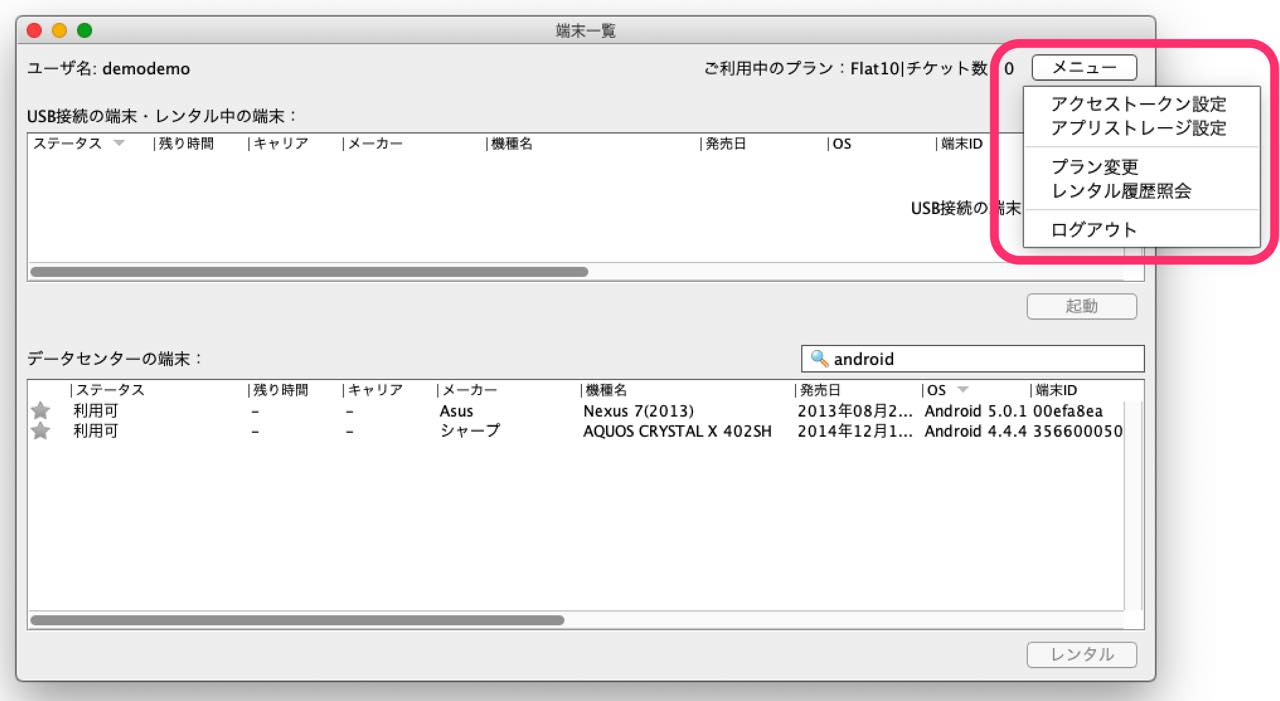Click the USB接続の端末・レンタル中の端末： label
The image size is (1280, 701).
pyautogui.click(x=162, y=116)
